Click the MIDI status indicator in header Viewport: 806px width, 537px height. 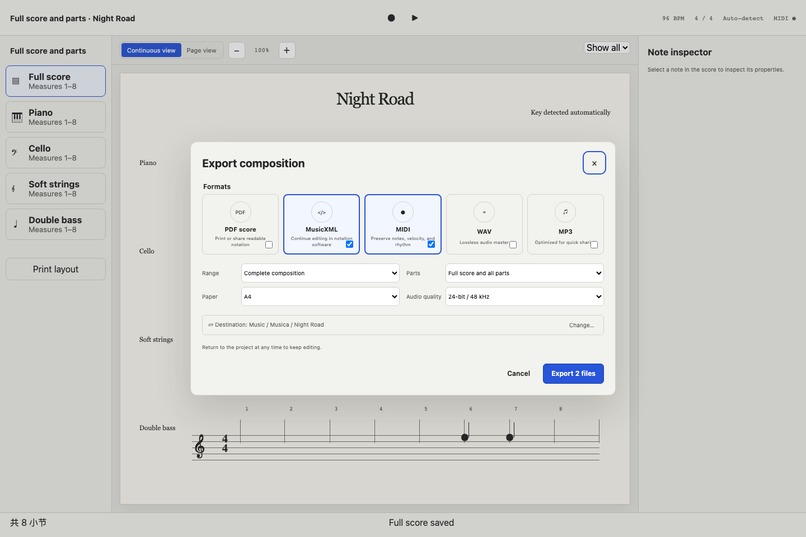(784, 18)
